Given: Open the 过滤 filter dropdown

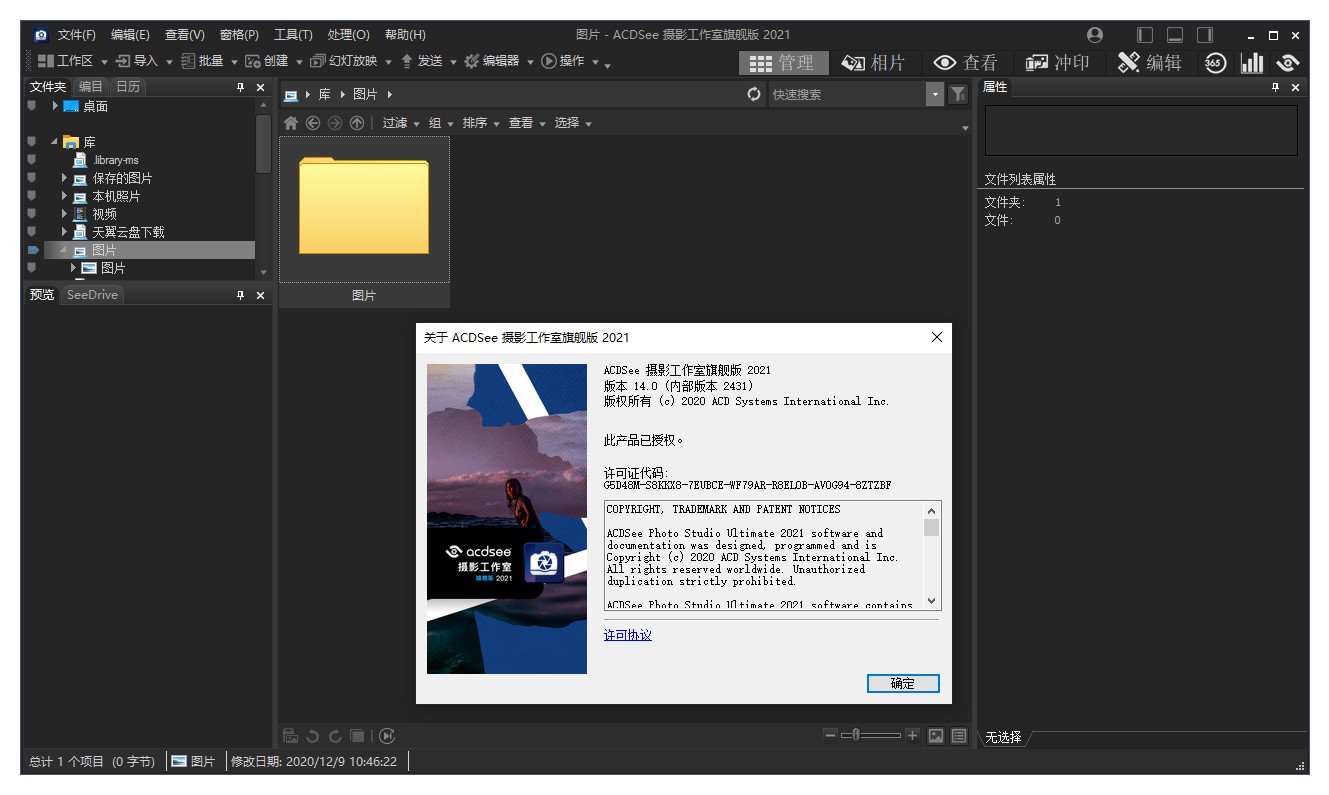Looking at the screenshot, I should [x=397, y=123].
